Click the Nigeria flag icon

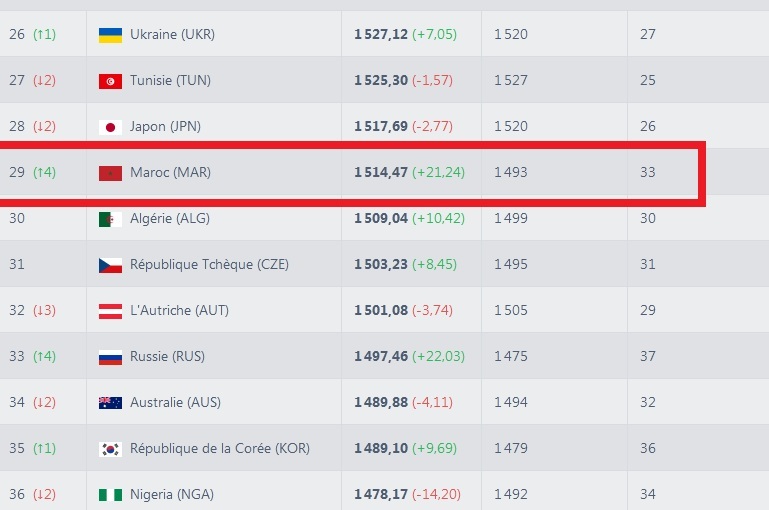tap(110, 495)
